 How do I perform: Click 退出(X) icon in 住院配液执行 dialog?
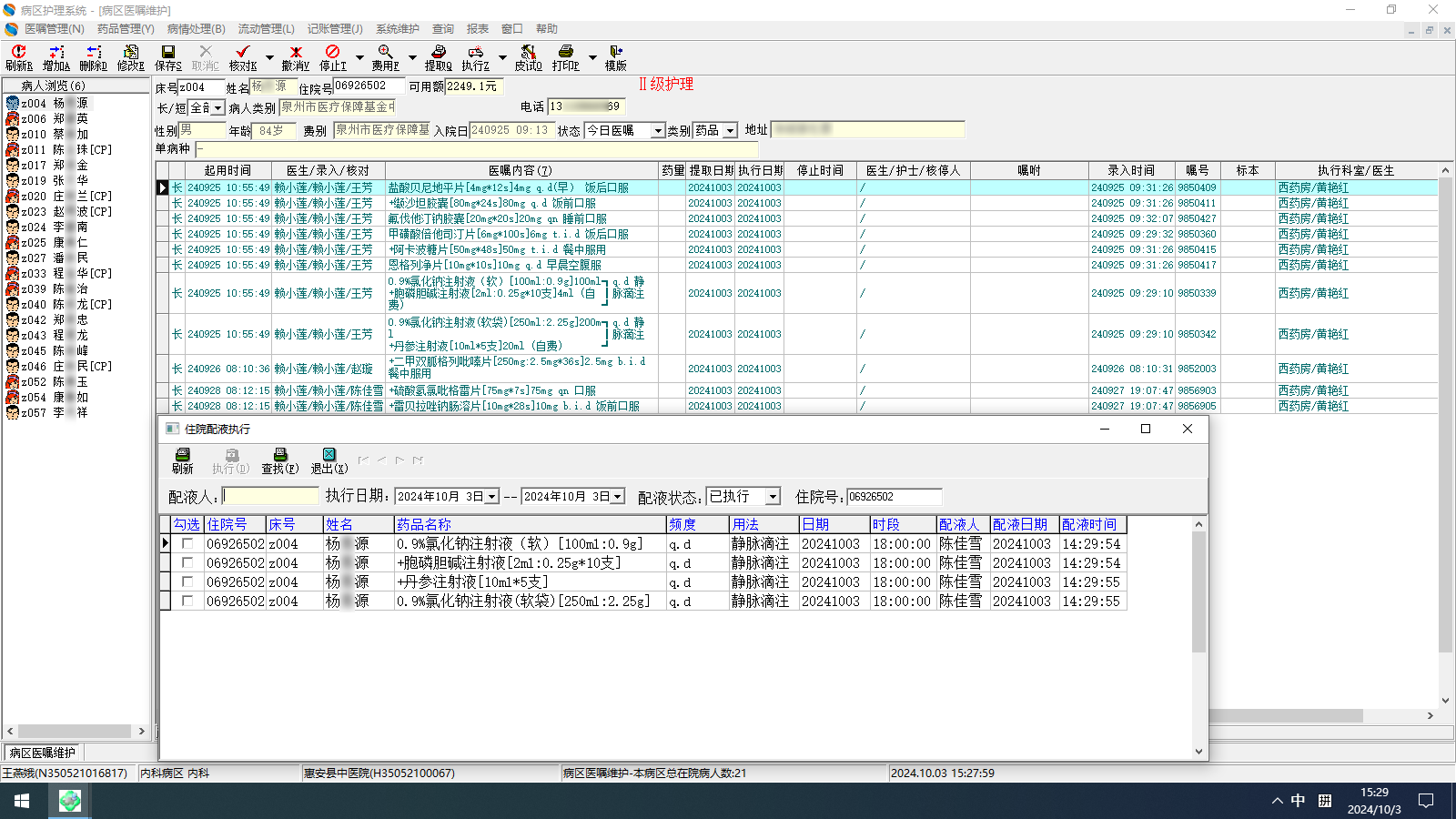pos(329,460)
